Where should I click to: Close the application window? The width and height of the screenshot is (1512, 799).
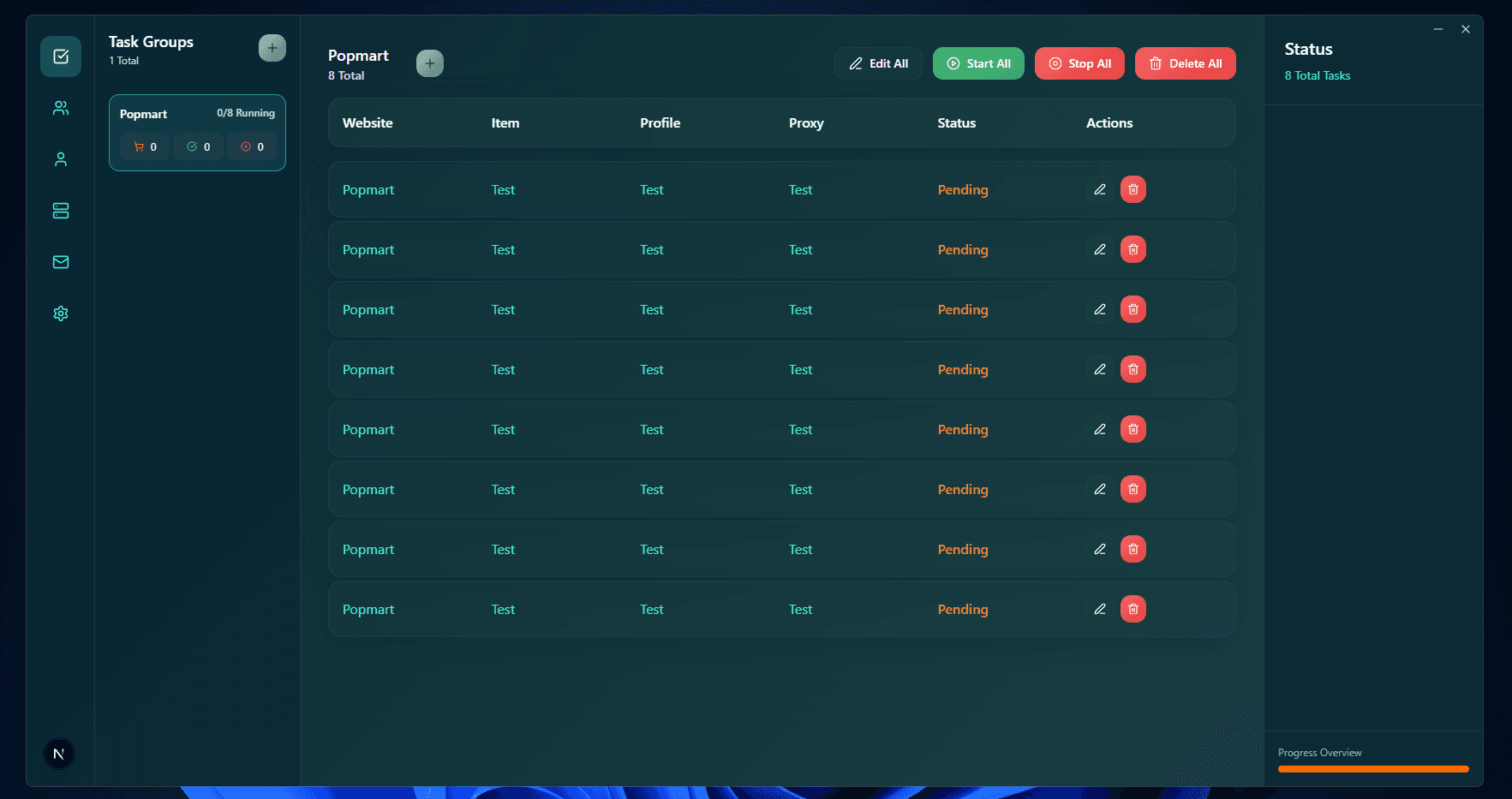pyautogui.click(x=1466, y=29)
